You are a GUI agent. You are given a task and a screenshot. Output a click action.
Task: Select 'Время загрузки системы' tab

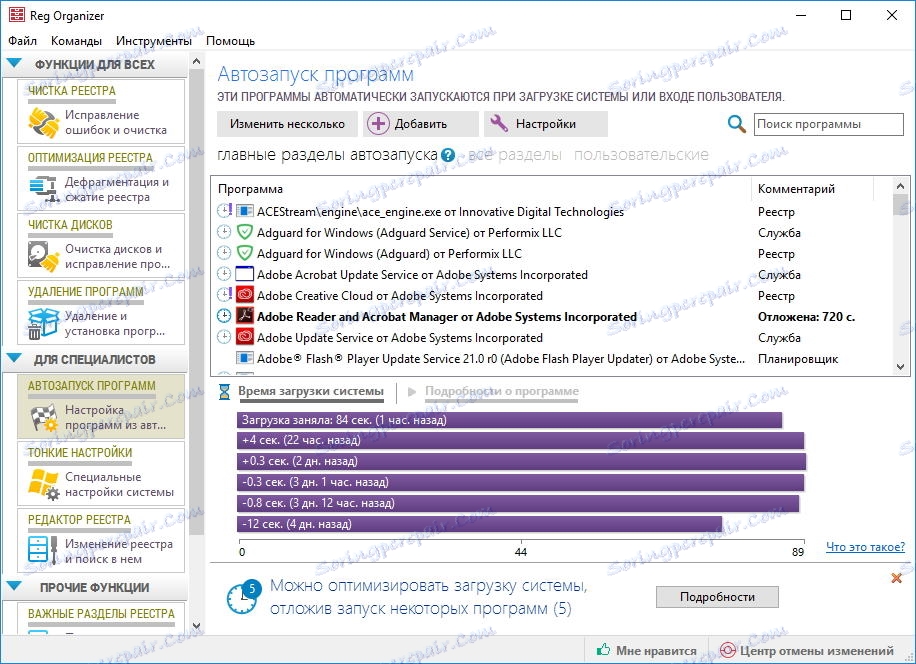click(x=311, y=391)
